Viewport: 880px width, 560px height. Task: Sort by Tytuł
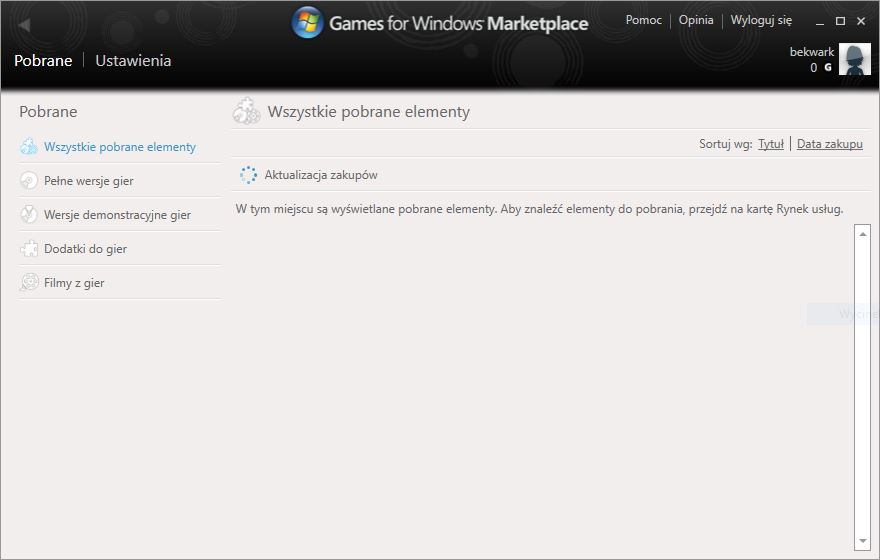click(x=771, y=144)
